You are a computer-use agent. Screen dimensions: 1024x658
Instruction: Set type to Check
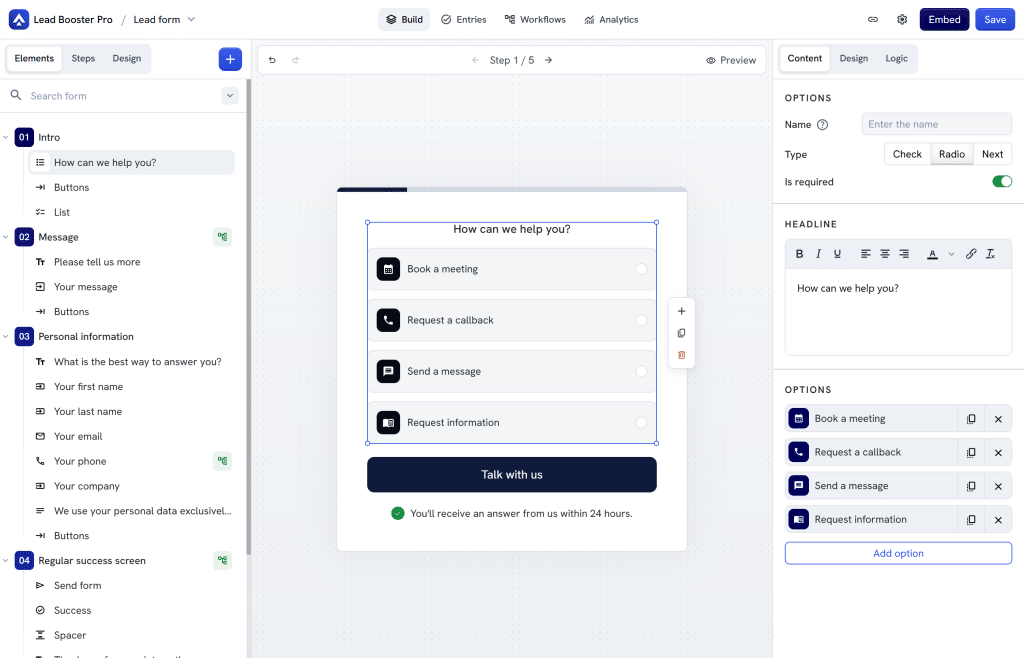[907, 154]
